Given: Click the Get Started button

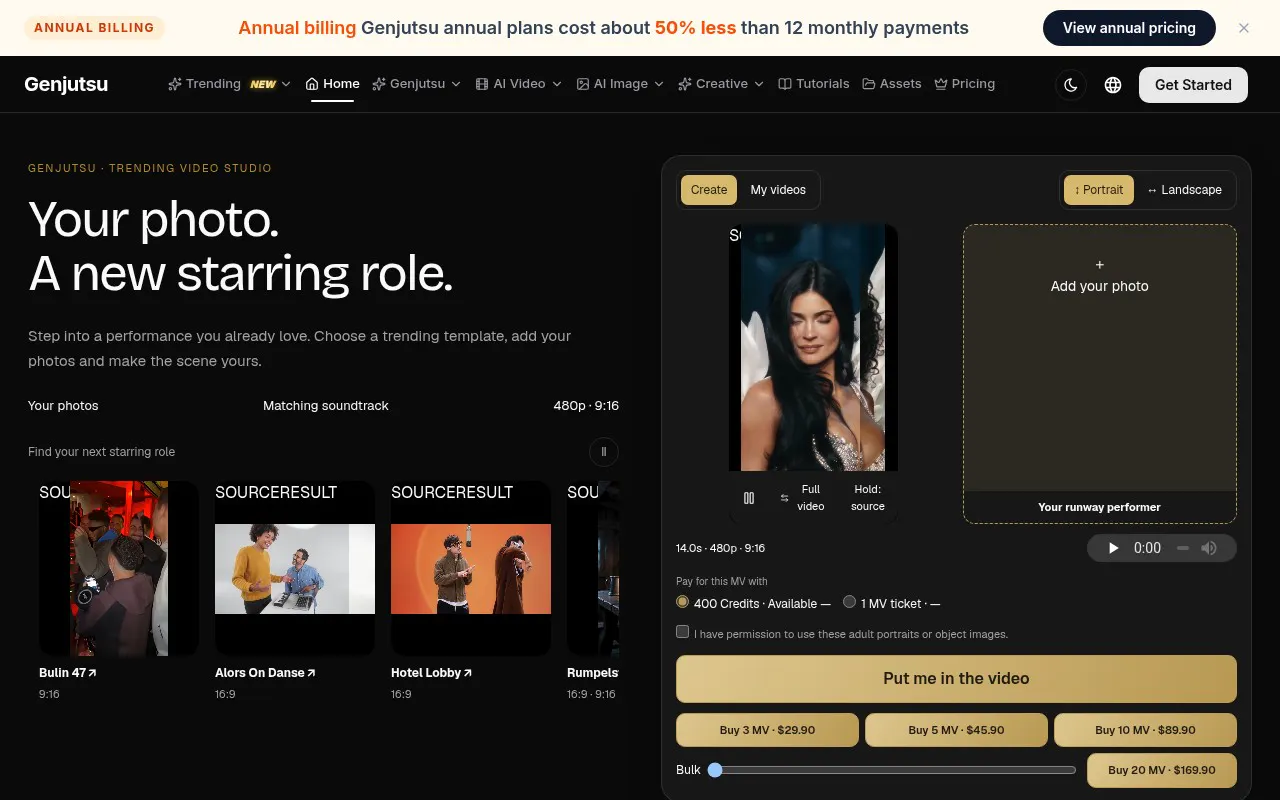Looking at the screenshot, I should click(x=1193, y=85).
